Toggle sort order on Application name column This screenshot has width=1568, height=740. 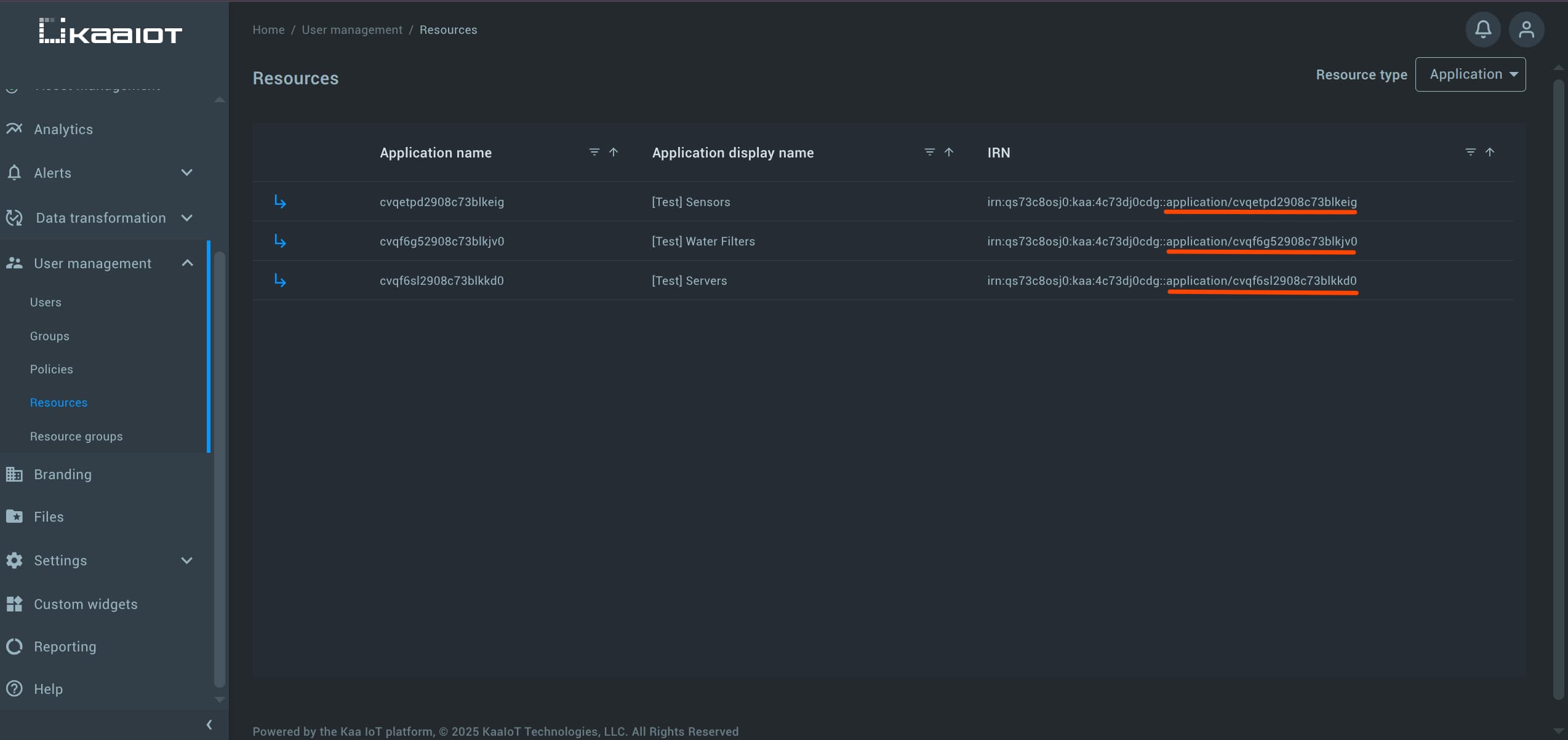[x=614, y=152]
